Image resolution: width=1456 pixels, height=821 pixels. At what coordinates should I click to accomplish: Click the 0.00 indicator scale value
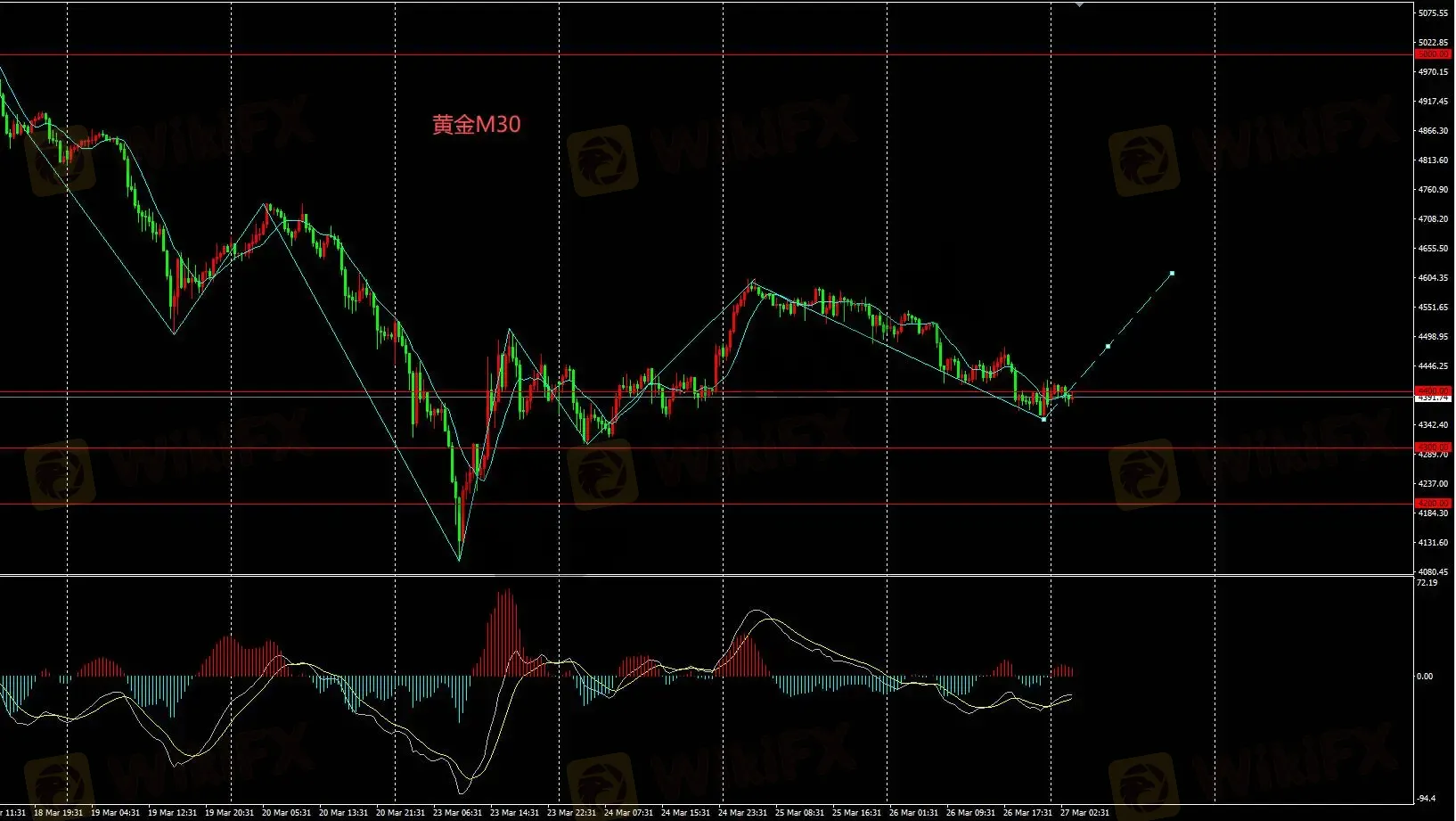1425,677
